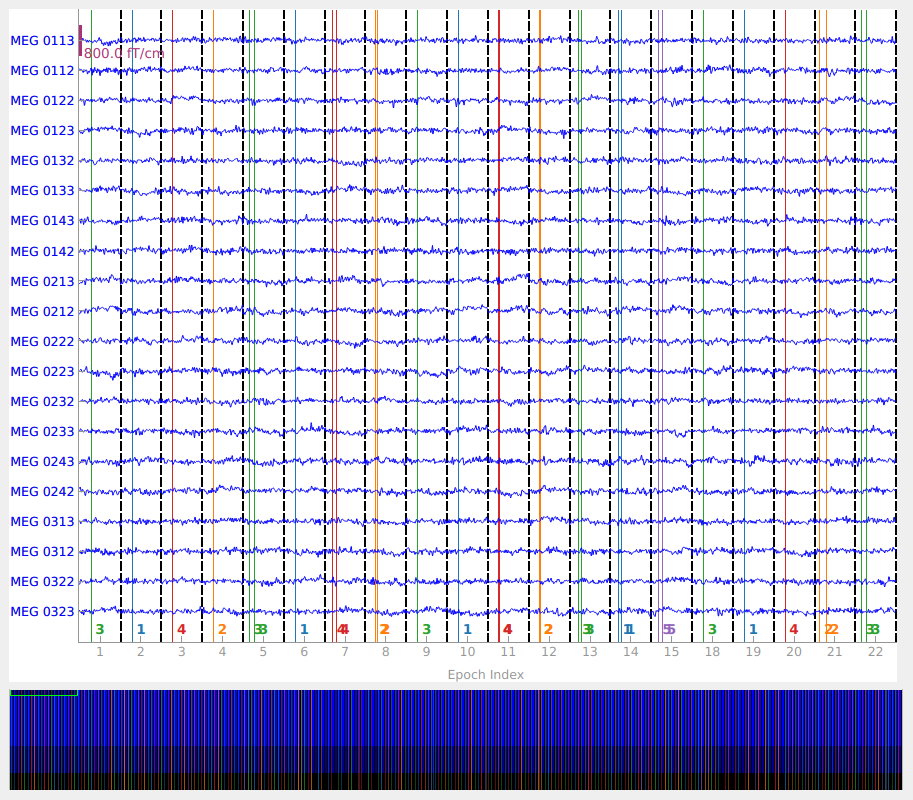Click epoch index 2 tick label
This screenshot has width=913, height=800.
(x=141, y=652)
